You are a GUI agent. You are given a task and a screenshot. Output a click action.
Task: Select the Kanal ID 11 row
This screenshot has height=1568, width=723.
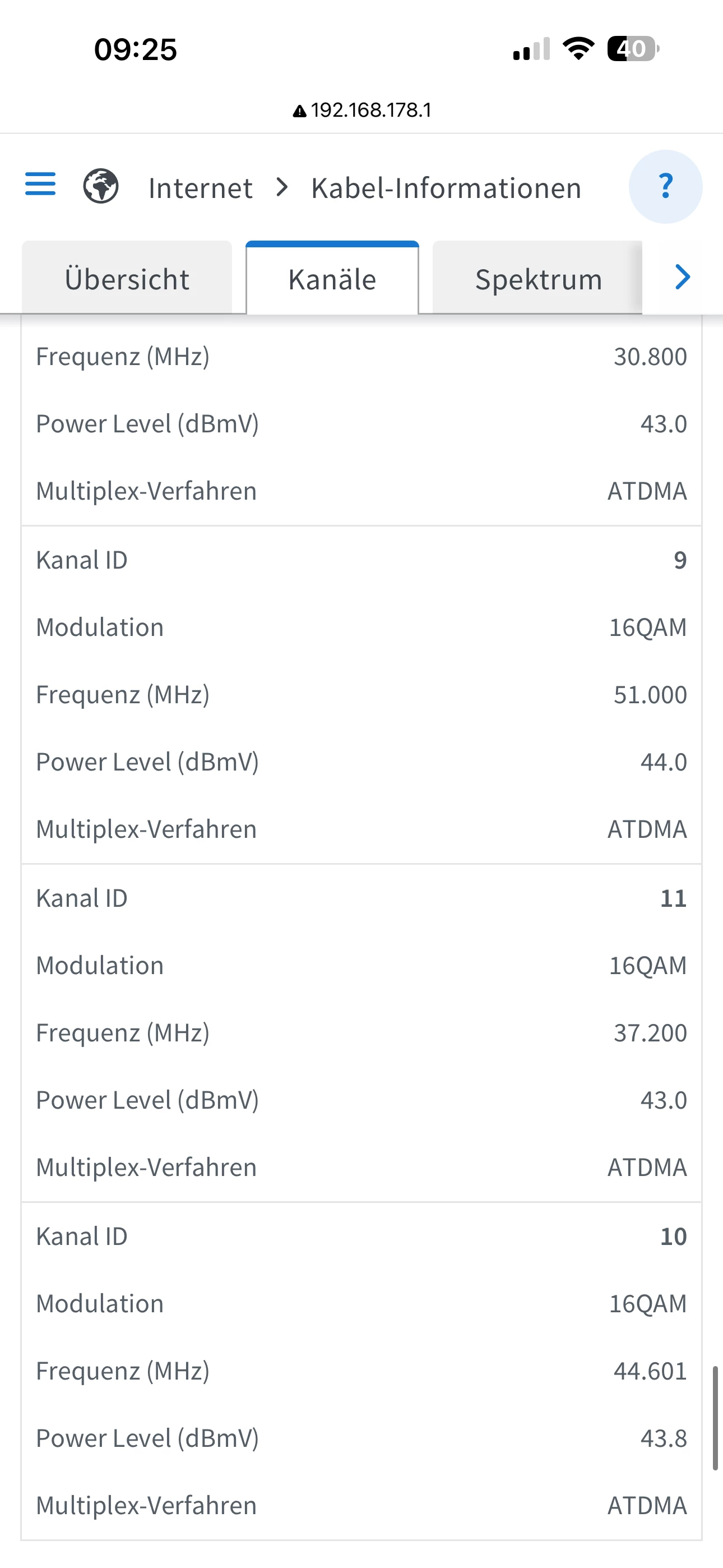(361, 898)
